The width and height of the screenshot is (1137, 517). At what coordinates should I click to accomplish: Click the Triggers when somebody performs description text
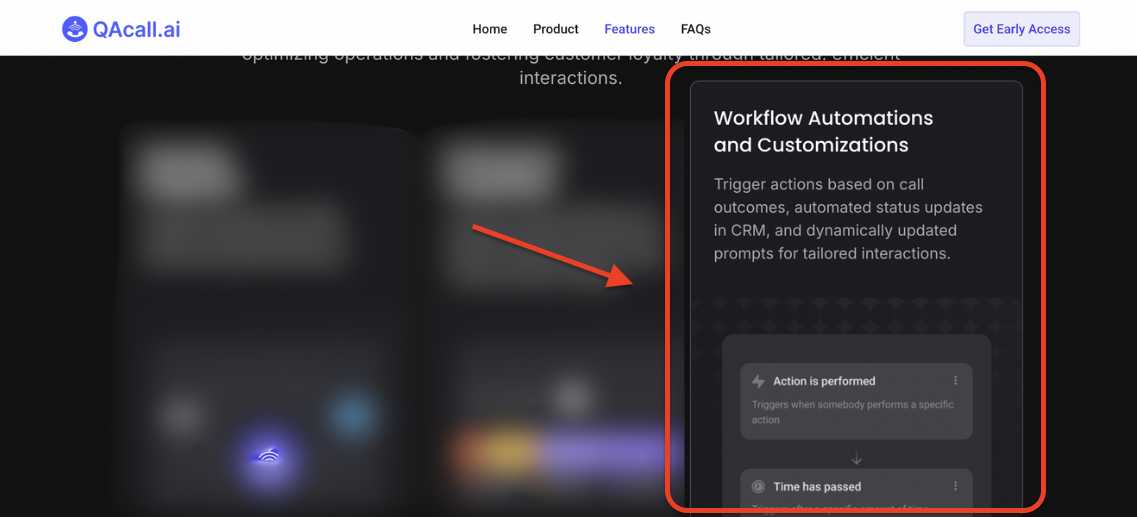click(x=852, y=412)
